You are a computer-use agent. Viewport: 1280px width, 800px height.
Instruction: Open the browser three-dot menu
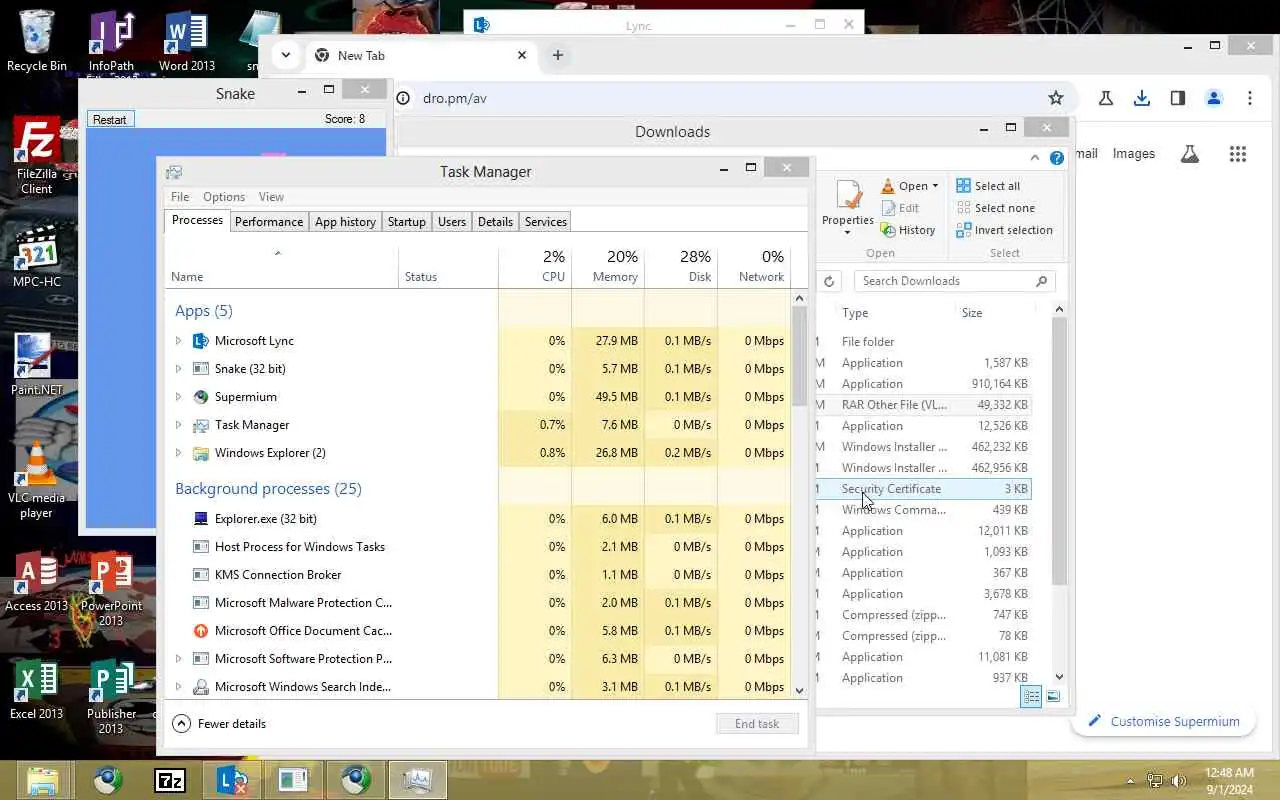(1250, 98)
